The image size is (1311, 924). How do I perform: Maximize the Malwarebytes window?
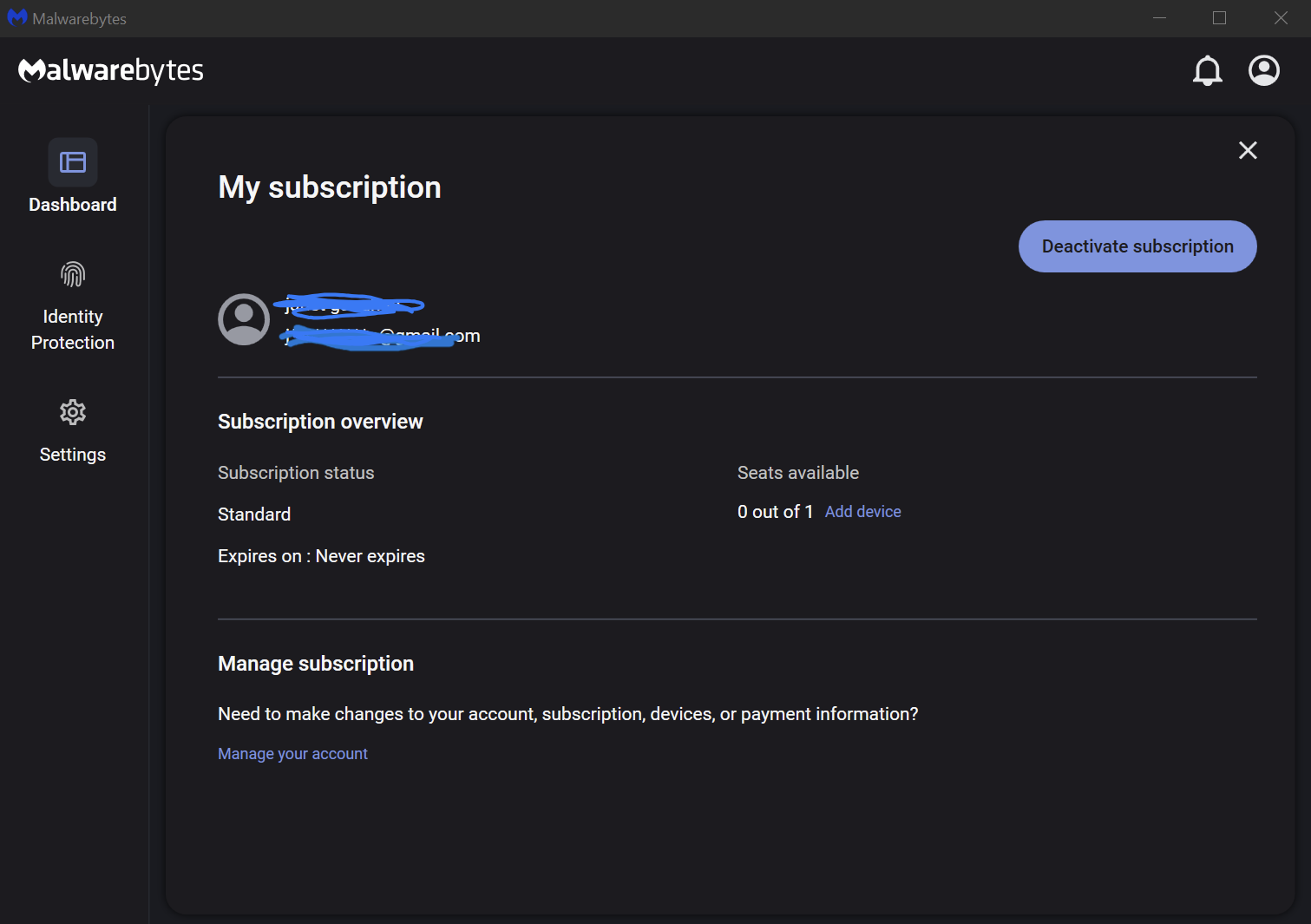click(x=1219, y=18)
